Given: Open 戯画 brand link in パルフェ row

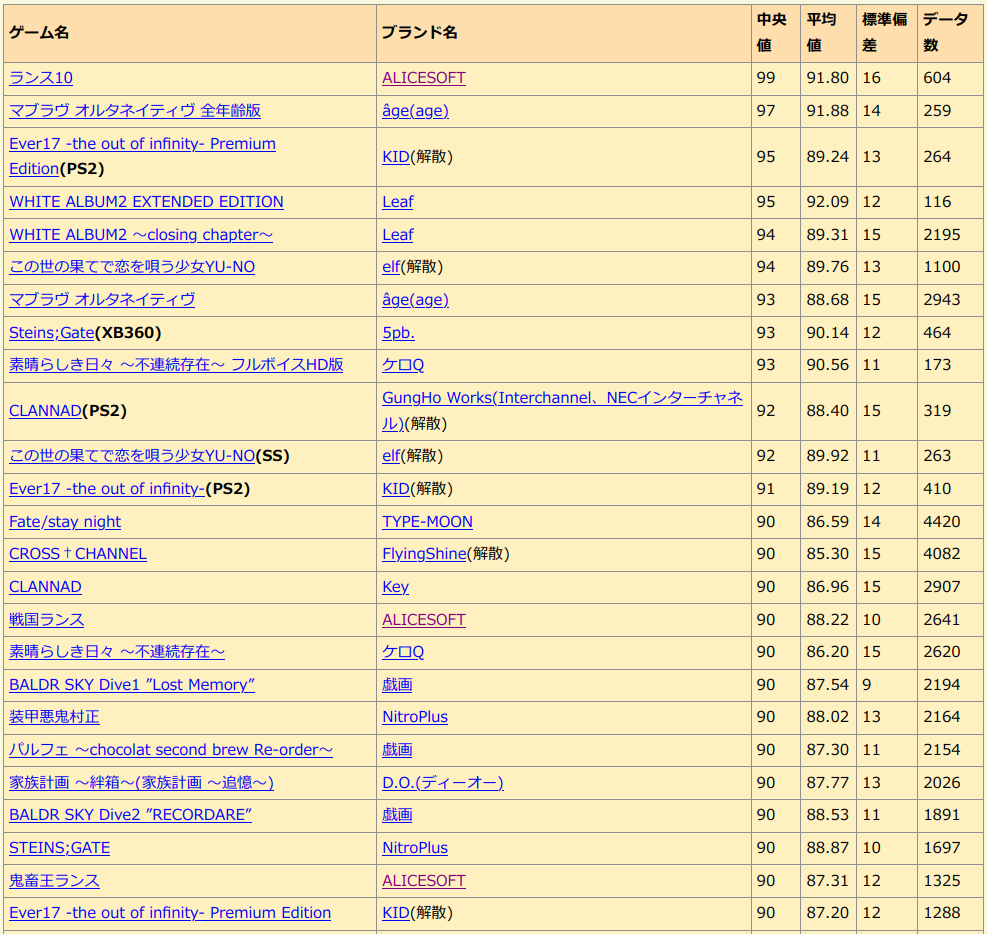Looking at the screenshot, I should tap(397, 750).
